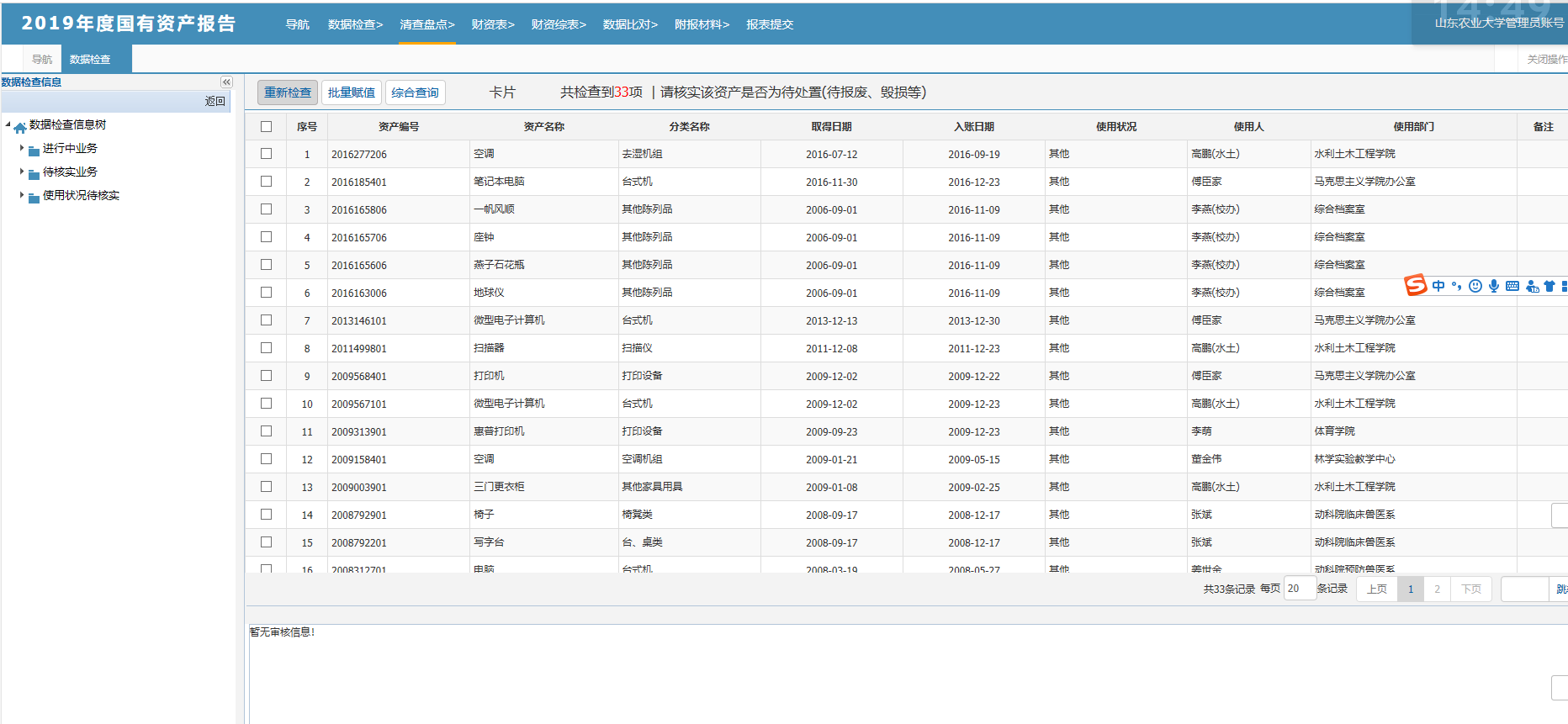The image size is (1568, 724).
Task: Collapse the 数据检查信息树 root node arrow
Action: pos(8,125)
